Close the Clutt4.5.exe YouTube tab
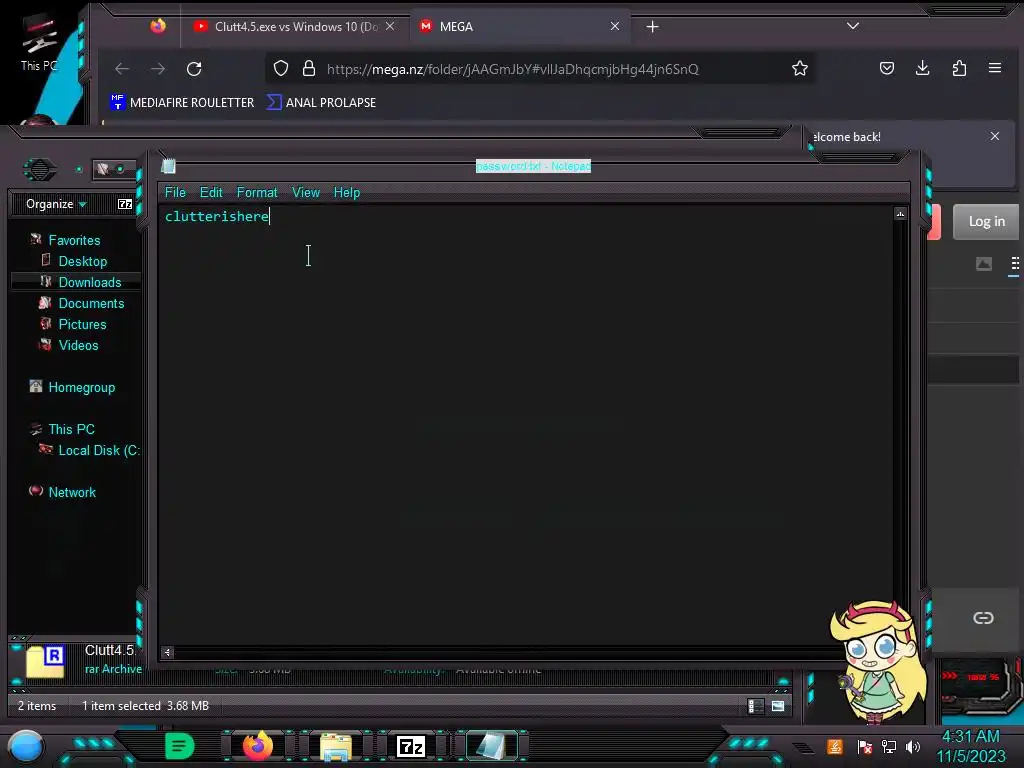This screenshot has width=1024, height=768. [x=390, y=26]
